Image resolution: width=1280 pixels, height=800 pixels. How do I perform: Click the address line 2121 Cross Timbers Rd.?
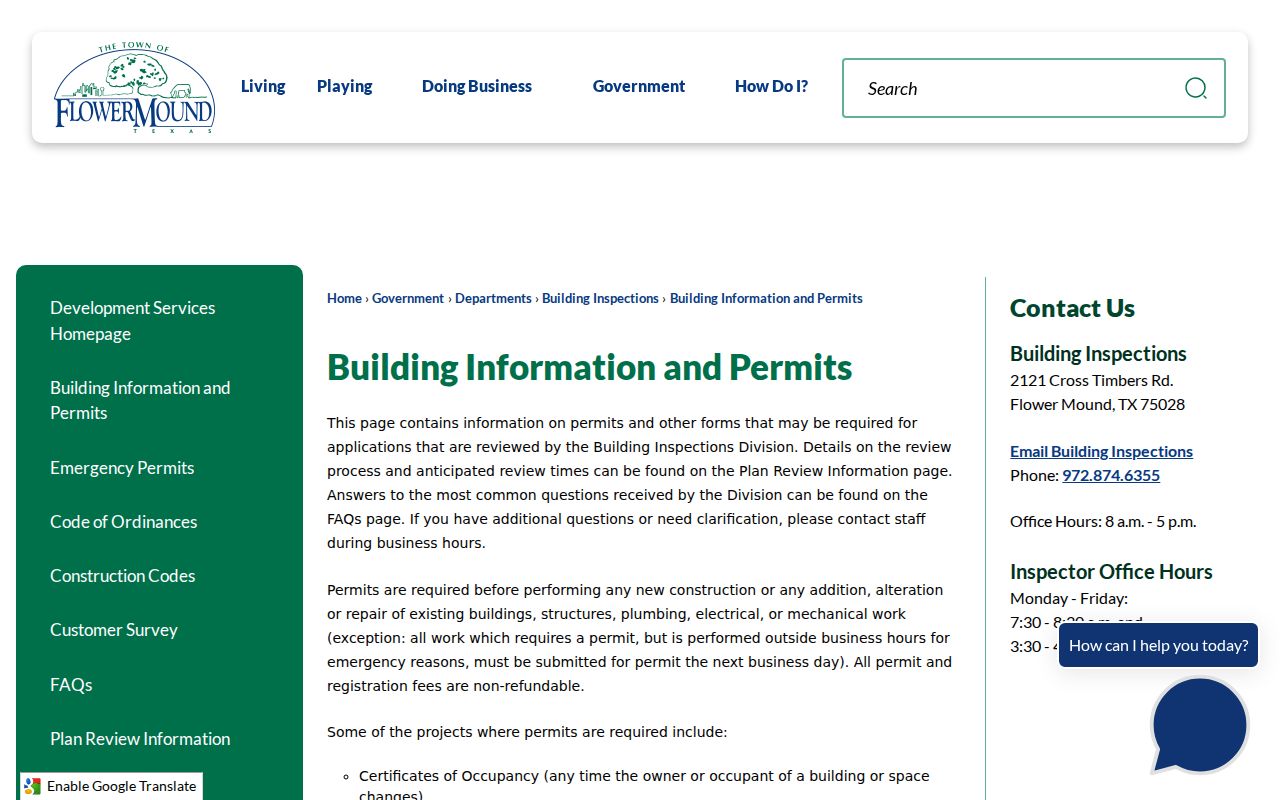1091,380
